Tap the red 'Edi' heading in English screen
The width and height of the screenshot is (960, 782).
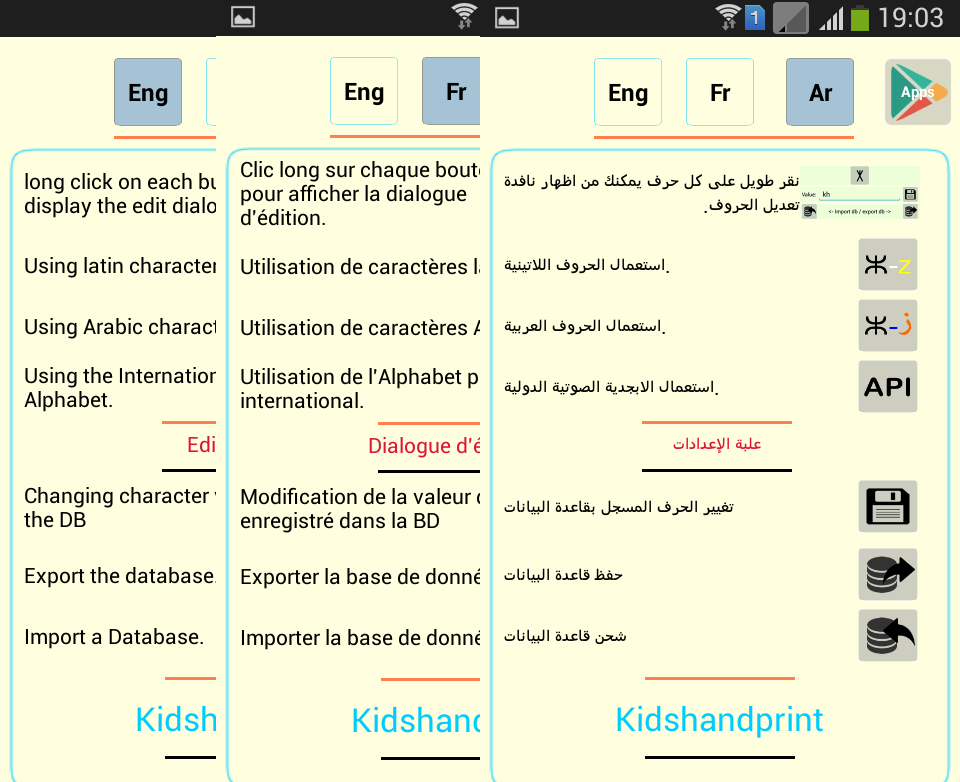(201, 445)
